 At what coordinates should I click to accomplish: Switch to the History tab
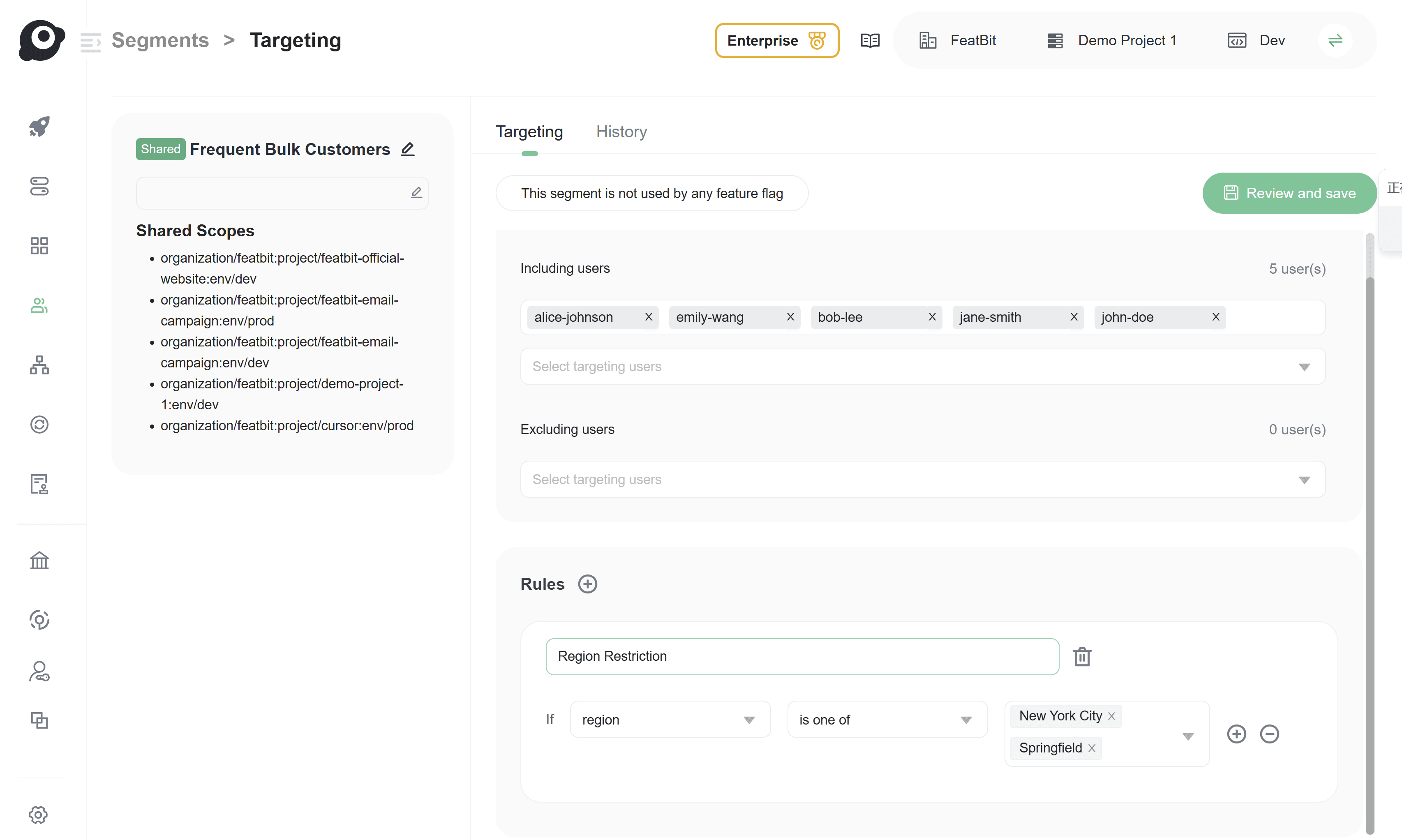click(x=621, y=132)
